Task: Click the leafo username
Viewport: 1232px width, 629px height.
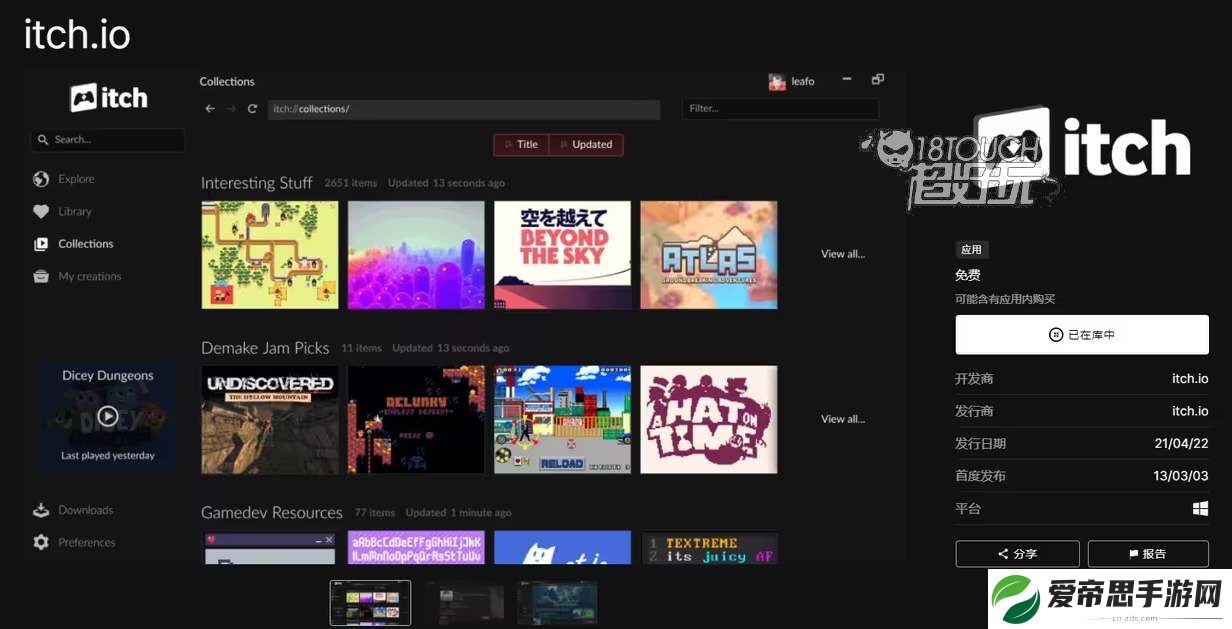Action: tap(803, 82)
